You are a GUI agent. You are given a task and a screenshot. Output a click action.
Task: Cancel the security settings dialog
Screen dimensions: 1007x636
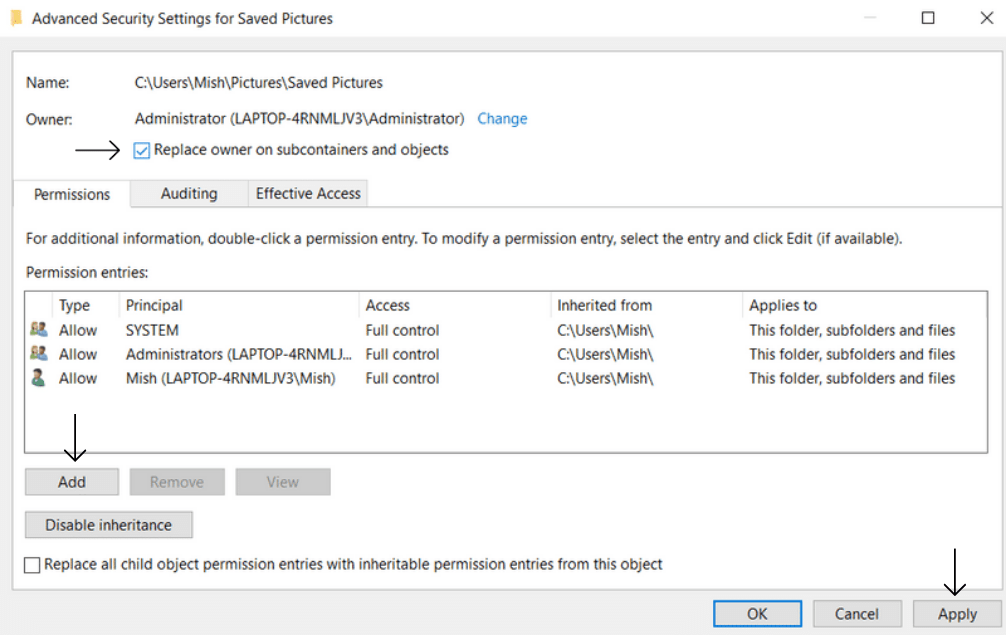[x=857, y=614]
